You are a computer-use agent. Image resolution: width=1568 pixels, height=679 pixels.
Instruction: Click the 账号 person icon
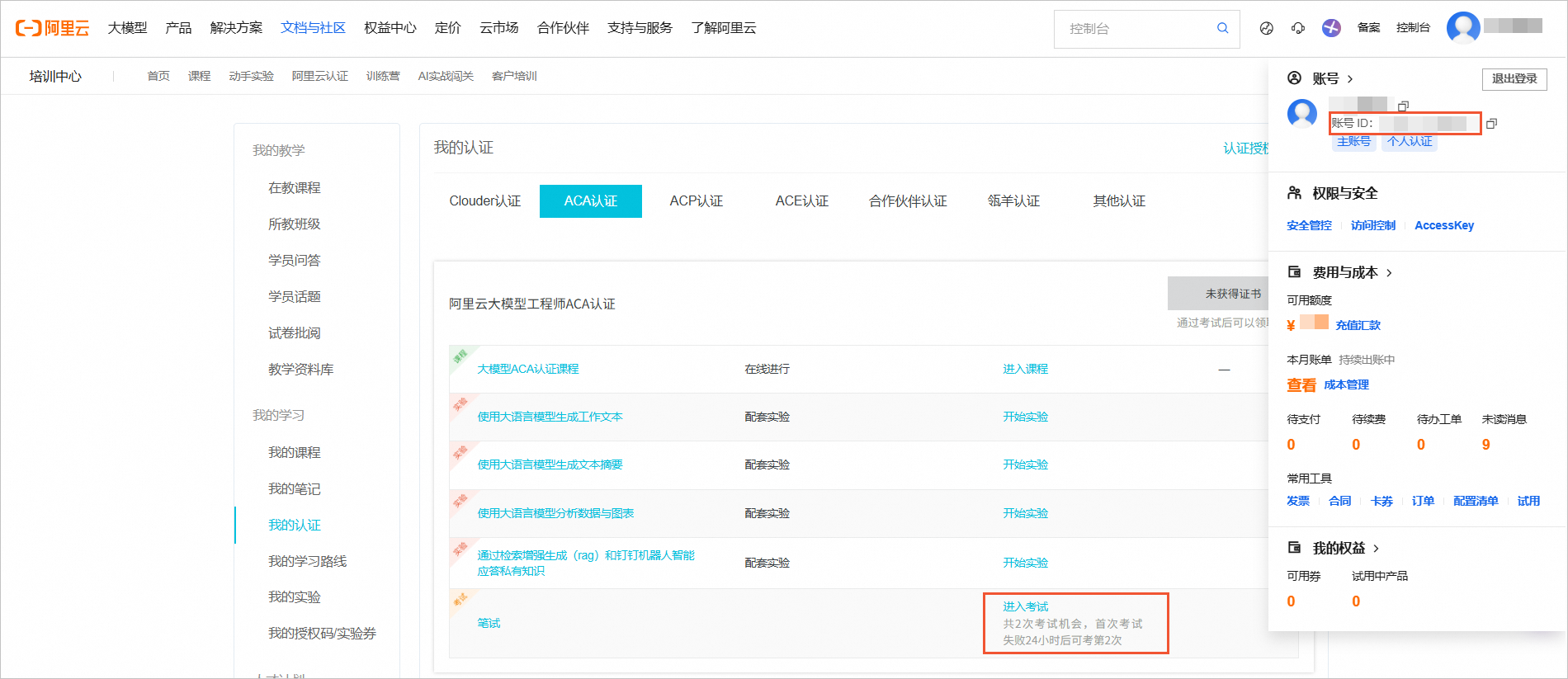tap(1294, 78)
